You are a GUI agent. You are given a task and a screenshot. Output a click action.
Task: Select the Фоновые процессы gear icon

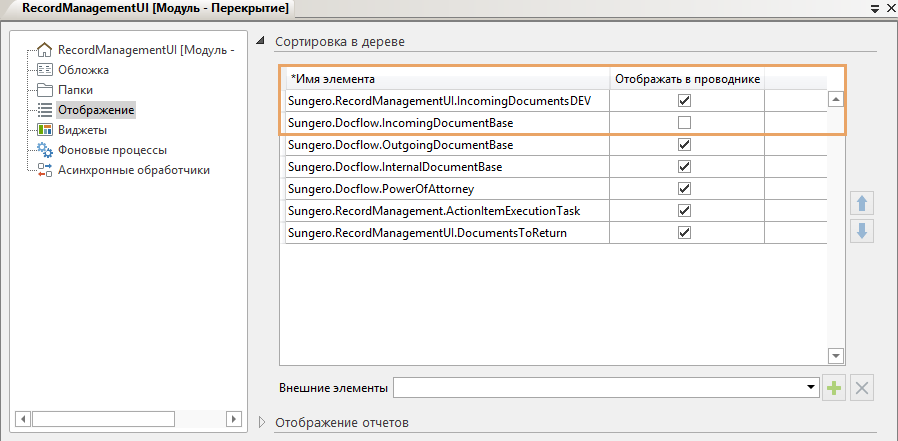(44, 150)
